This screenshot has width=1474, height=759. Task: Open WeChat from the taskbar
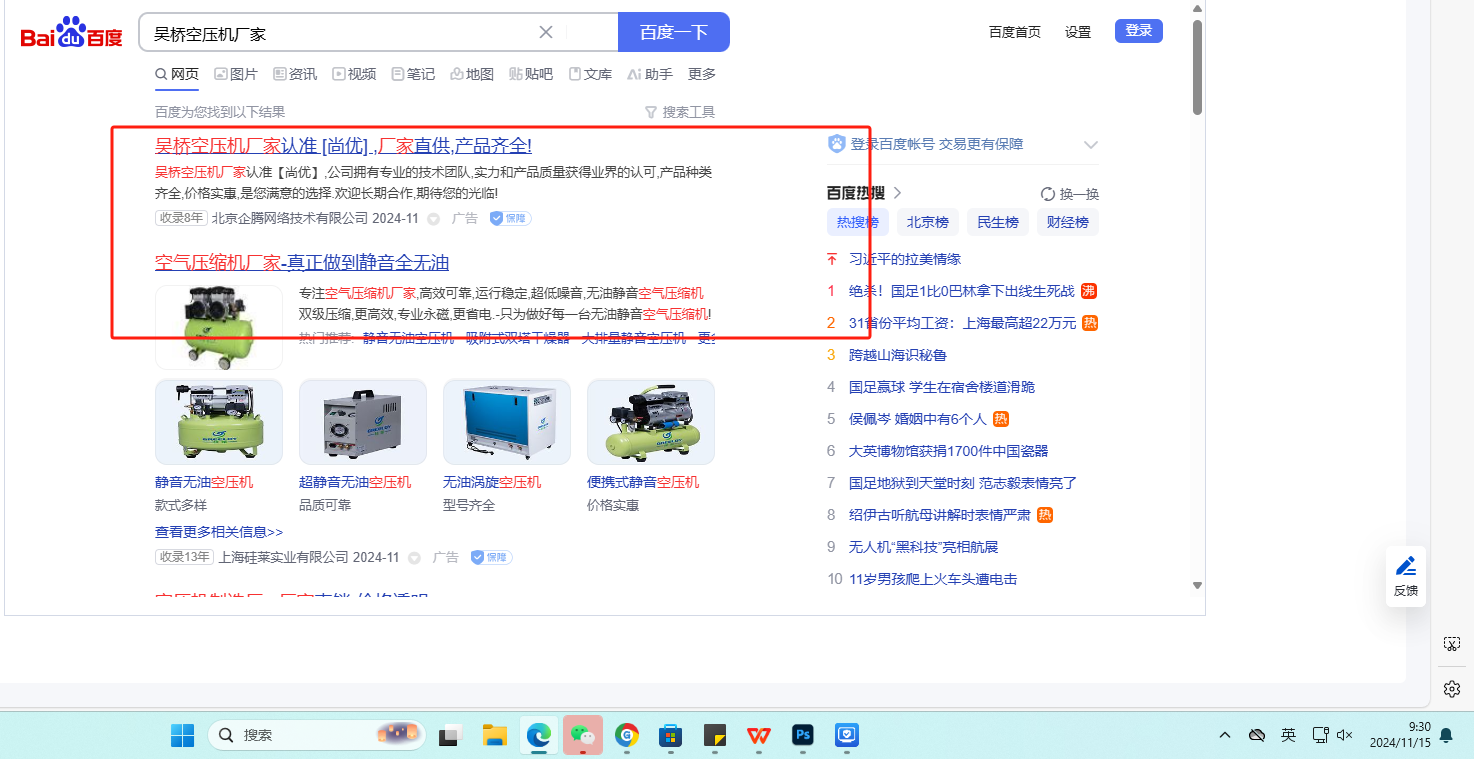coord(583,735)
